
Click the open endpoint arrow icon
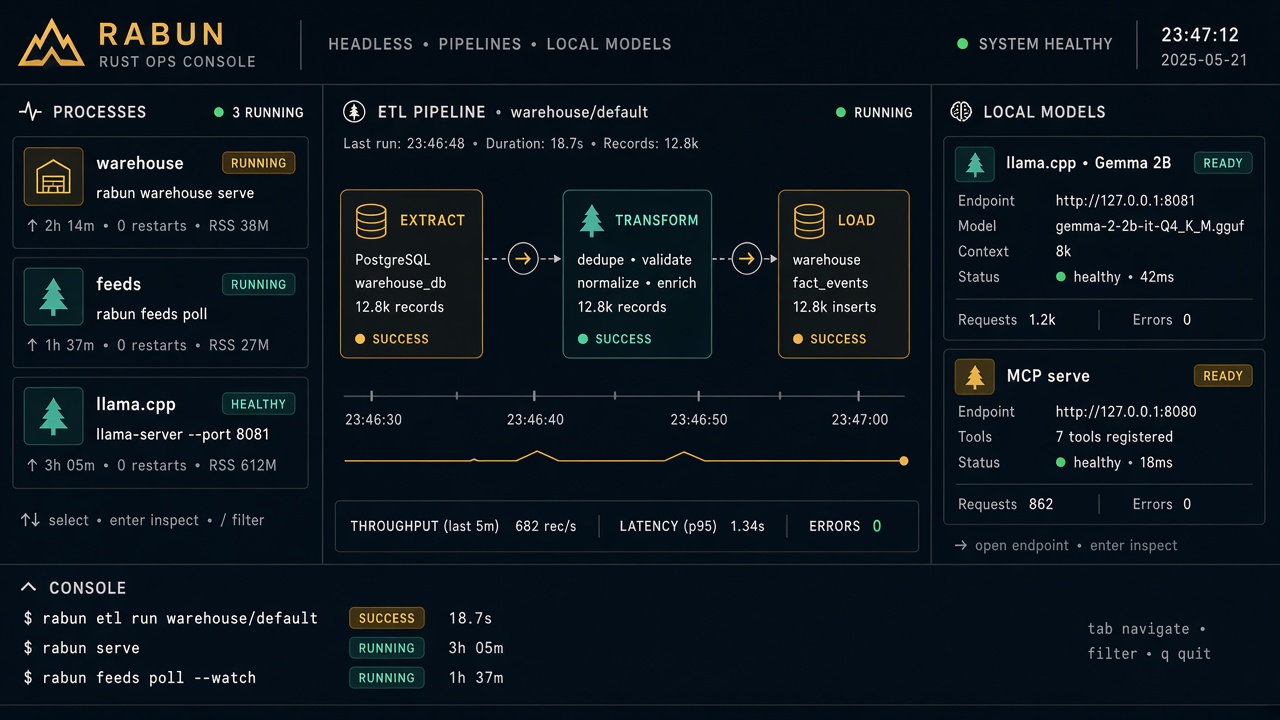[x=960, y=546]
